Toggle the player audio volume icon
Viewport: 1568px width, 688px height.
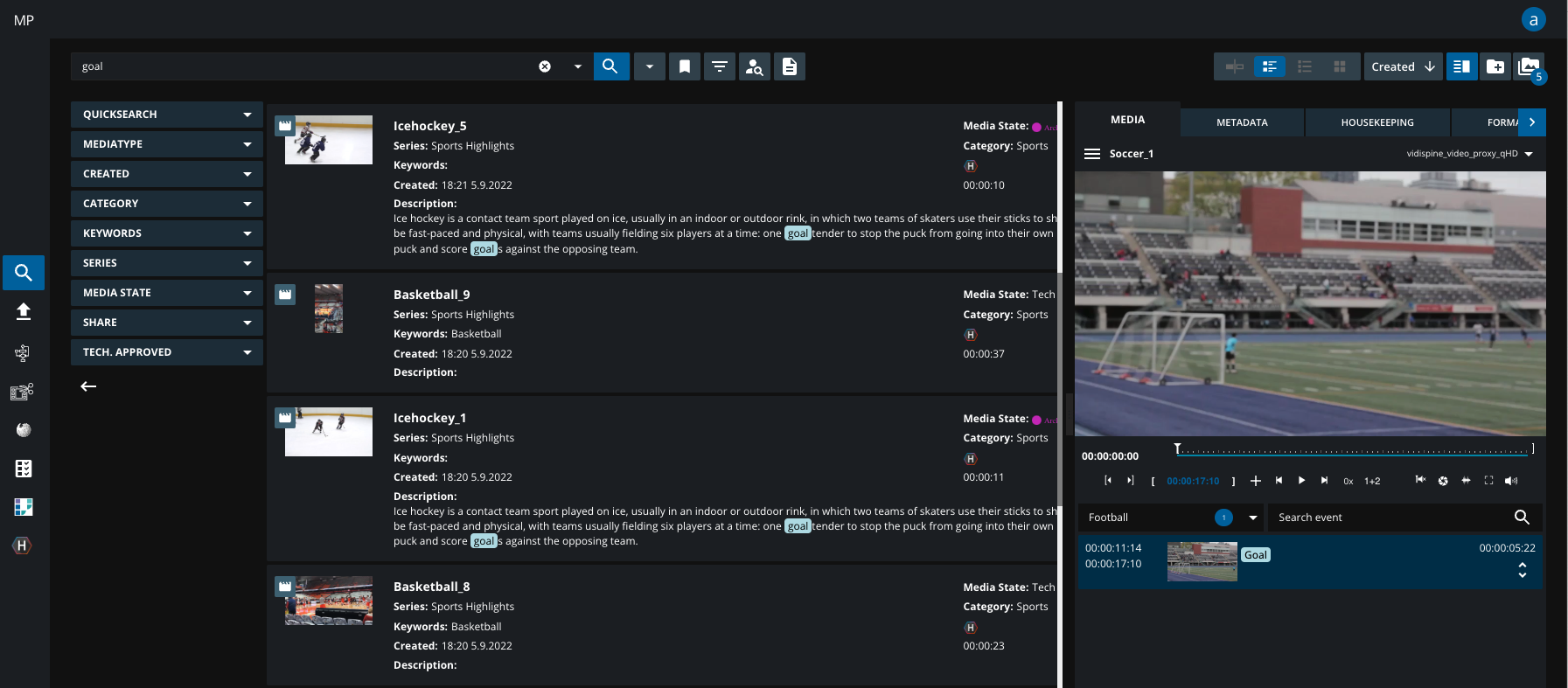coord(1511,481)
